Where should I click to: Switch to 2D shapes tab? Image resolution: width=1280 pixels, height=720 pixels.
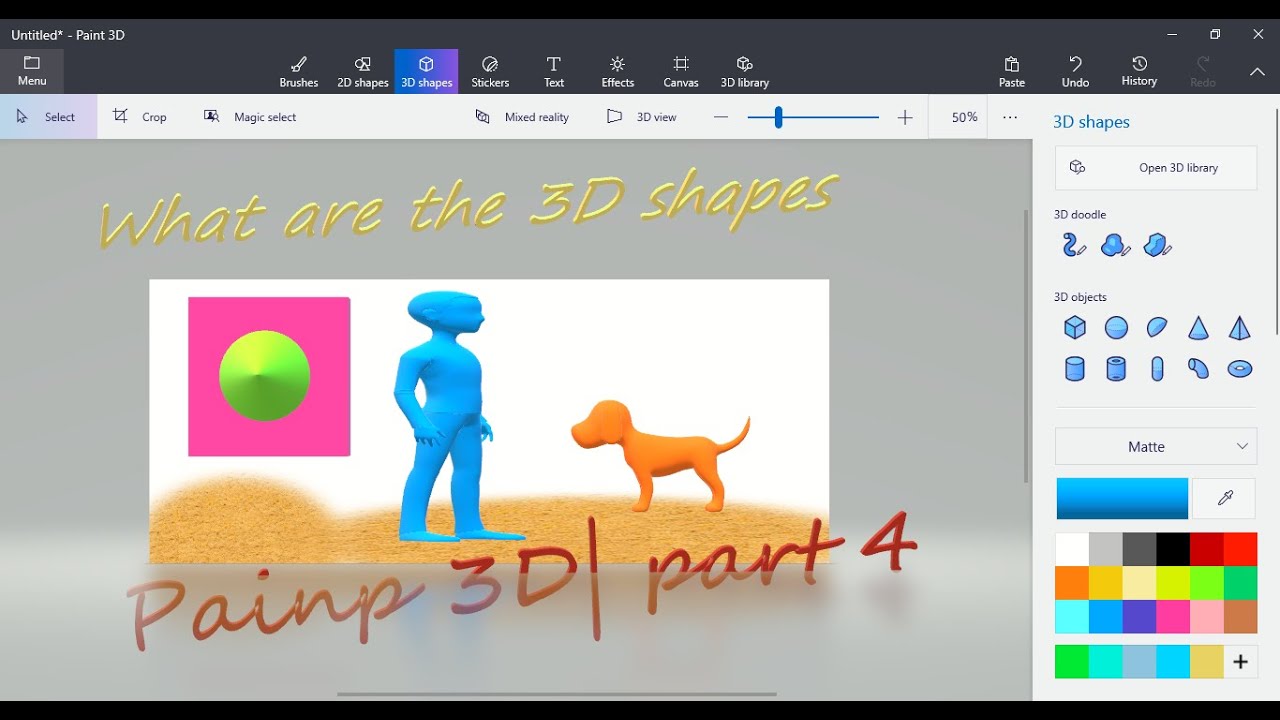coord(363,72)
